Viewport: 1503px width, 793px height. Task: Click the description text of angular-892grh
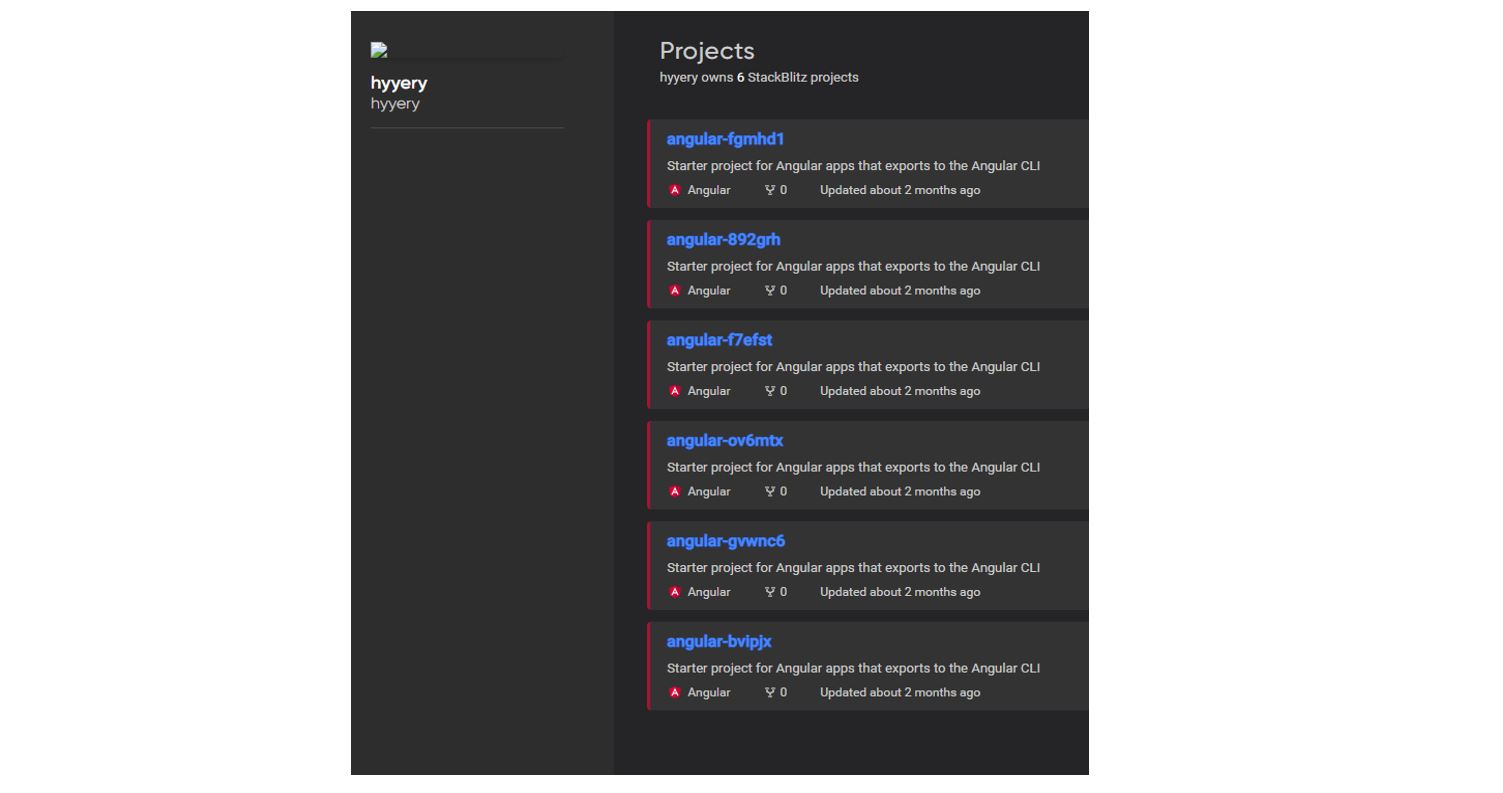tap(853, 266)
